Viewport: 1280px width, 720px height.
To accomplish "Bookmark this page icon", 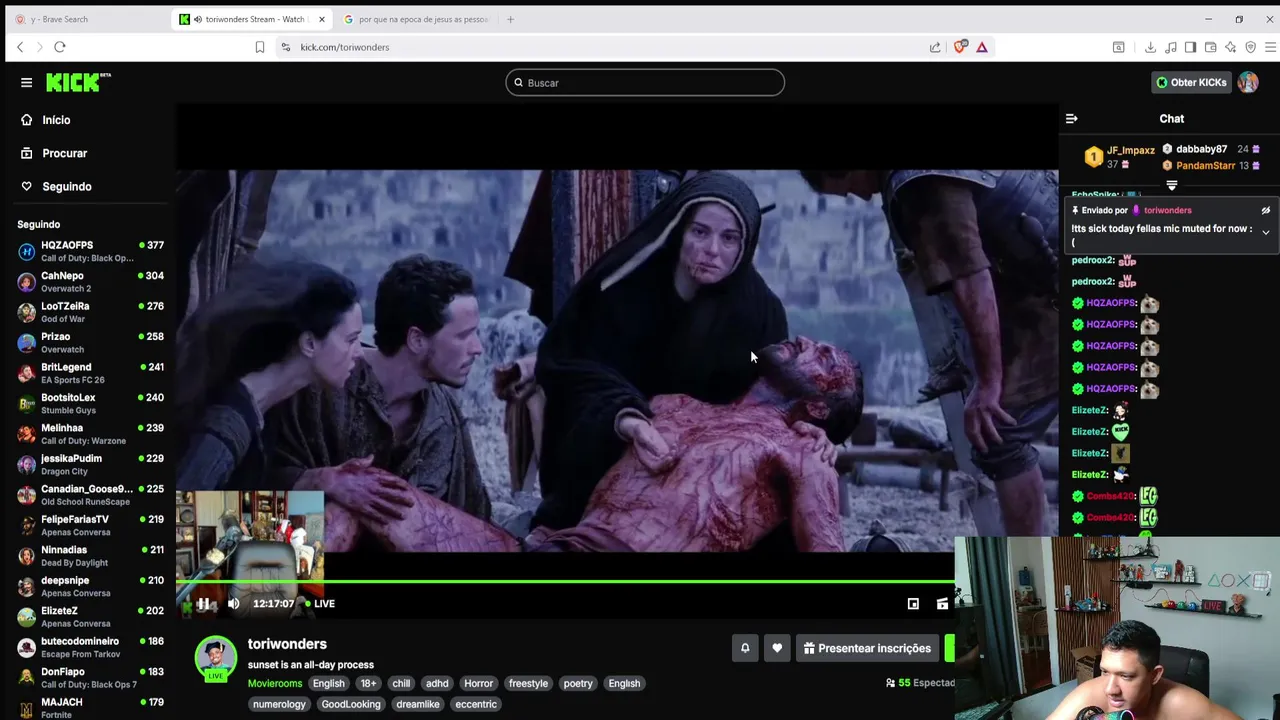I will [260, 47].
